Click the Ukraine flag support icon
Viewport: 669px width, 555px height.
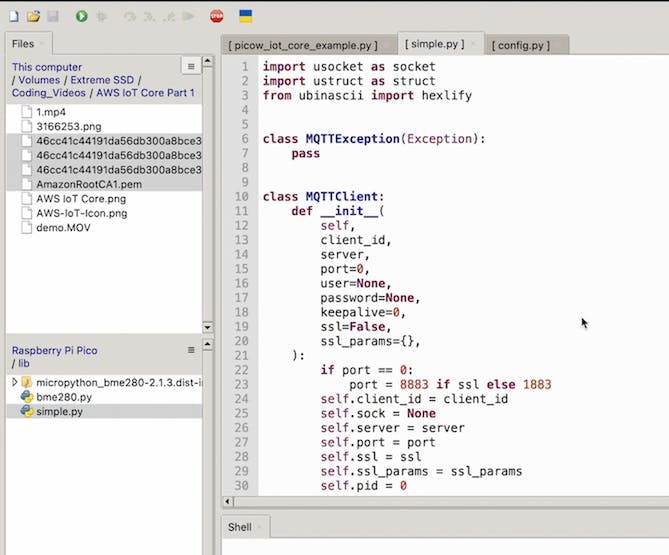245,16
